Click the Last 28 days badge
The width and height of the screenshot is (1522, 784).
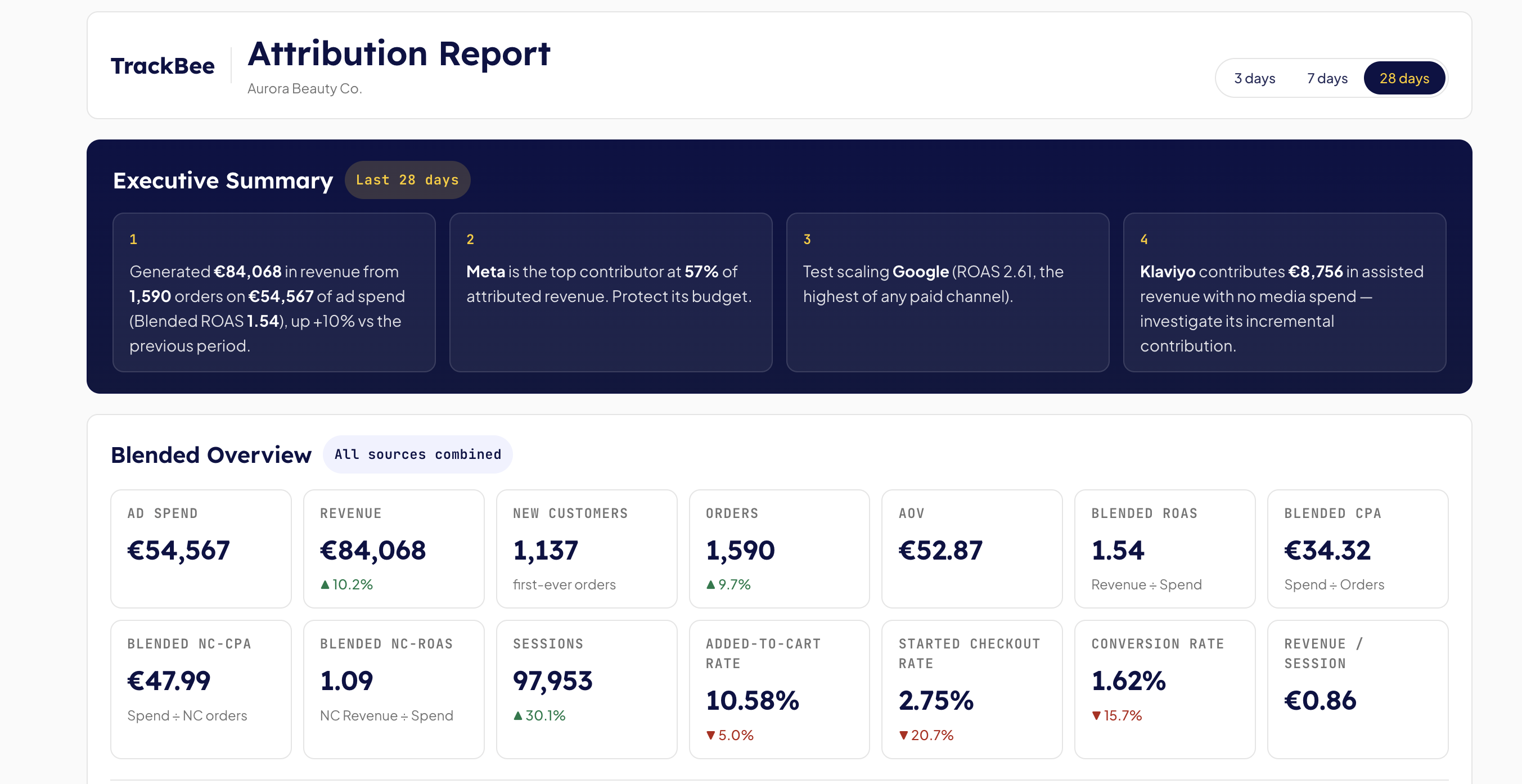(x=407, y=179)
